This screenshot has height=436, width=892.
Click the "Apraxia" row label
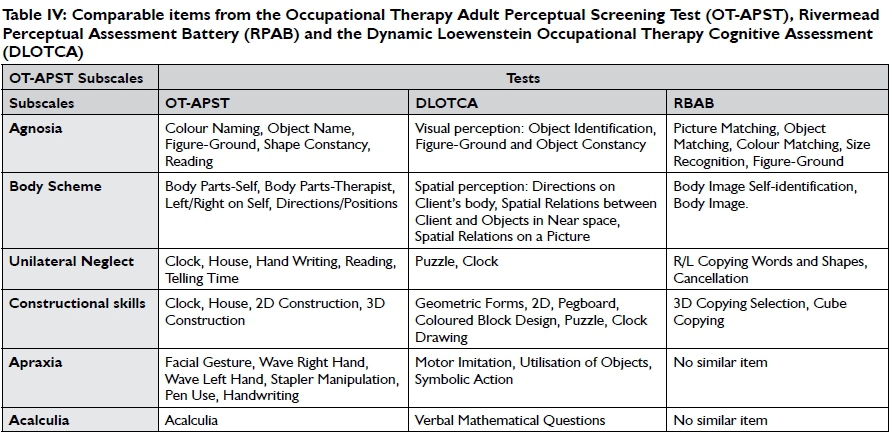[x=36, y=360]
